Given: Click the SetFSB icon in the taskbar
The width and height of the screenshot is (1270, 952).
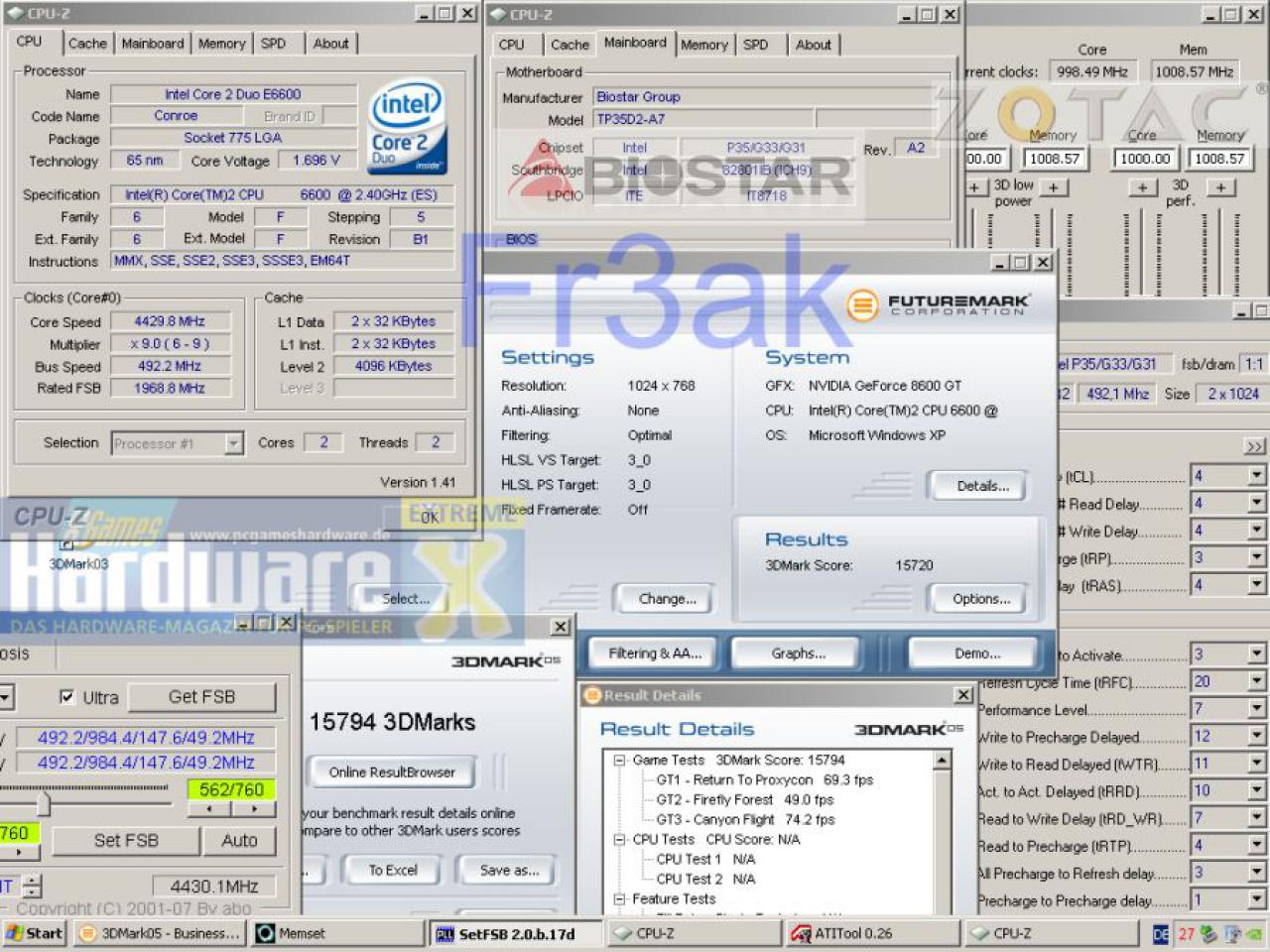Looking at the screenshot, I should tap(444, 933).
